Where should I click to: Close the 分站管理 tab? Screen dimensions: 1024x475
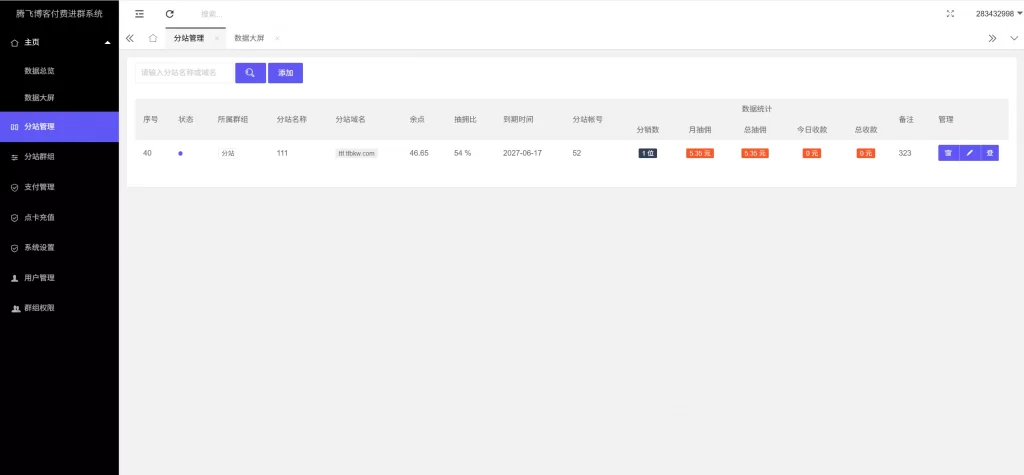(216, 38)
